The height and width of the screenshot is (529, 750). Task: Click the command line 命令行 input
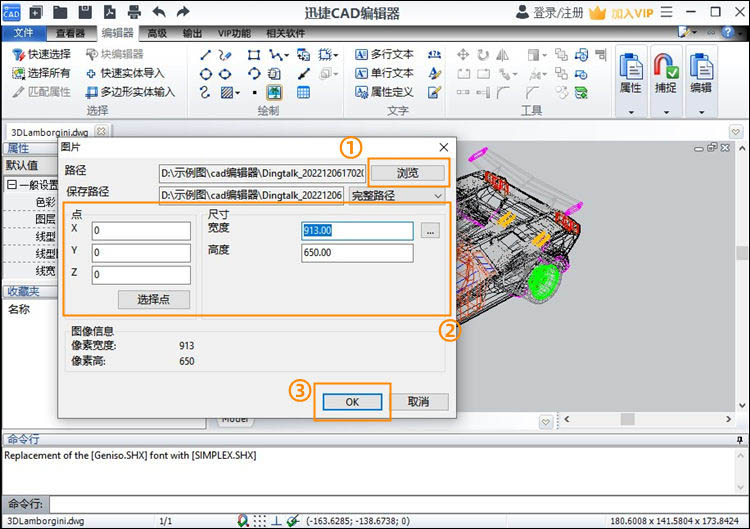(399, 504)
